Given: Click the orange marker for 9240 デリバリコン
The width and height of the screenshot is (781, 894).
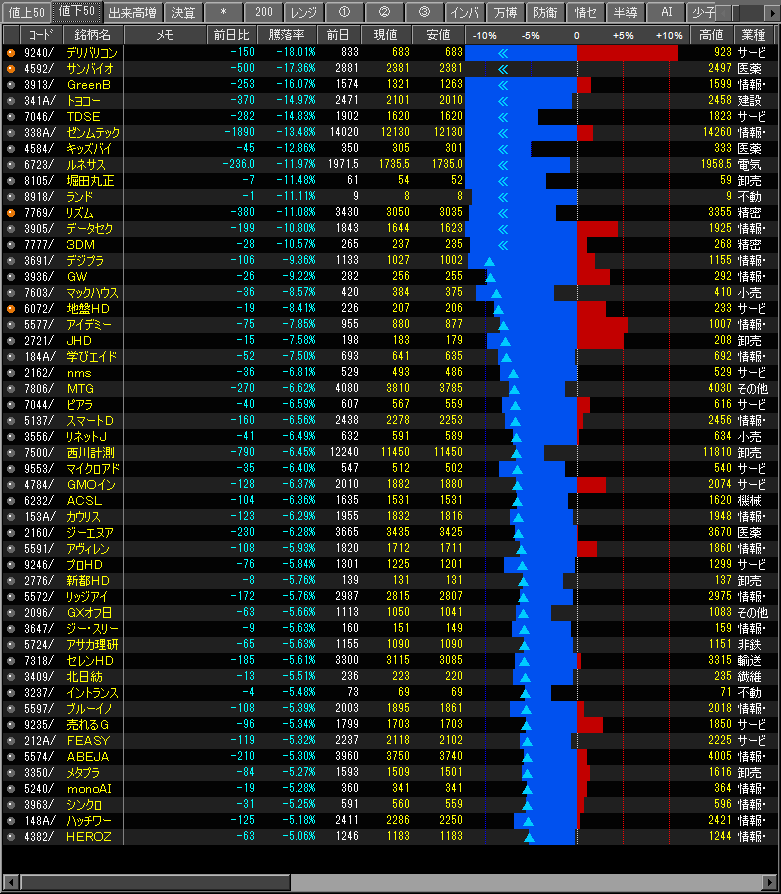Looking at the screenshot, I should (11, 53).
